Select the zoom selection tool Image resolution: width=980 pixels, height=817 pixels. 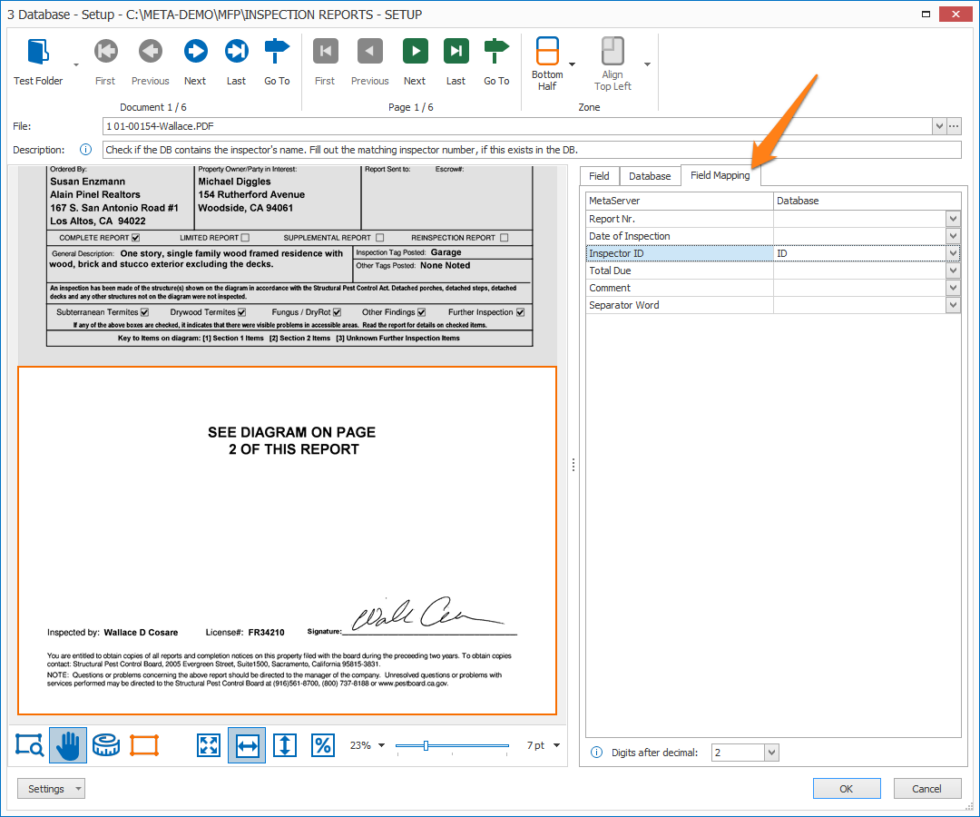coord(28,745)
